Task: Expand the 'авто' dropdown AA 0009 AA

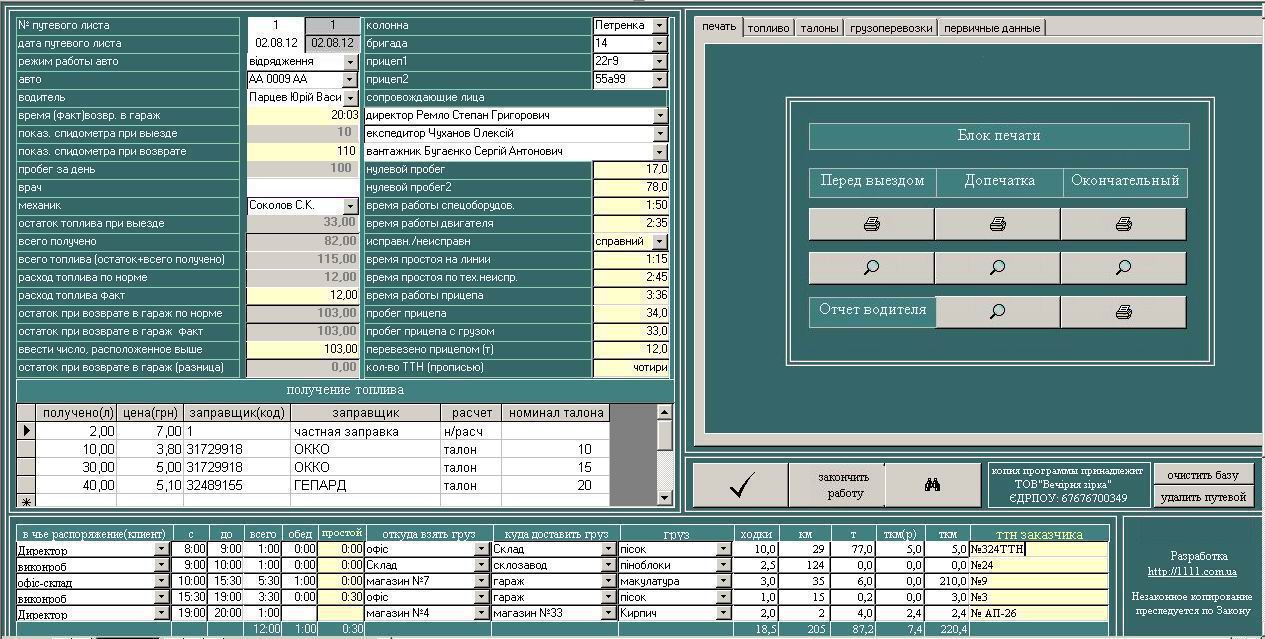Action: pyautogui.click(x=350, y=80)
